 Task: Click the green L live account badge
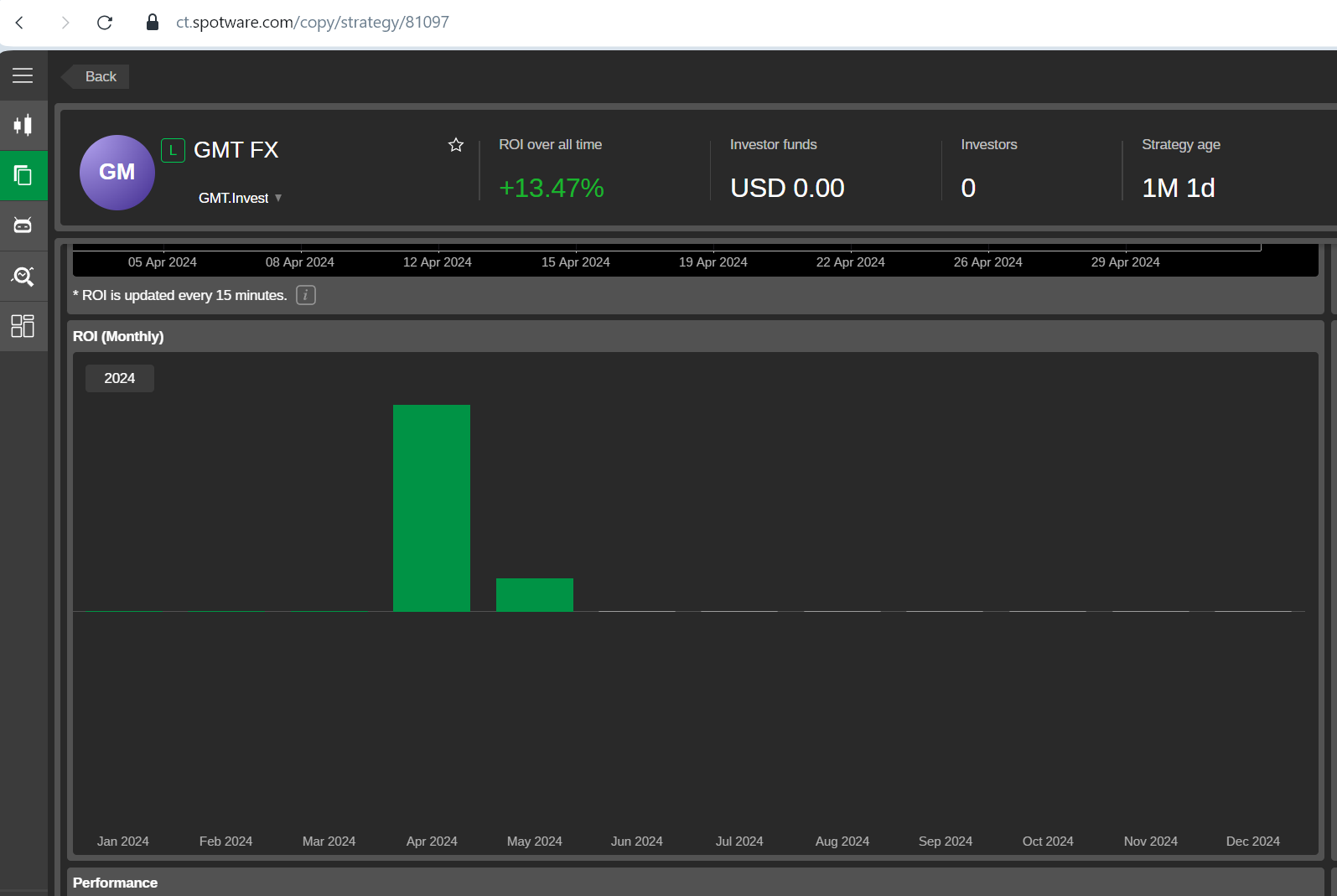[173, 150]
